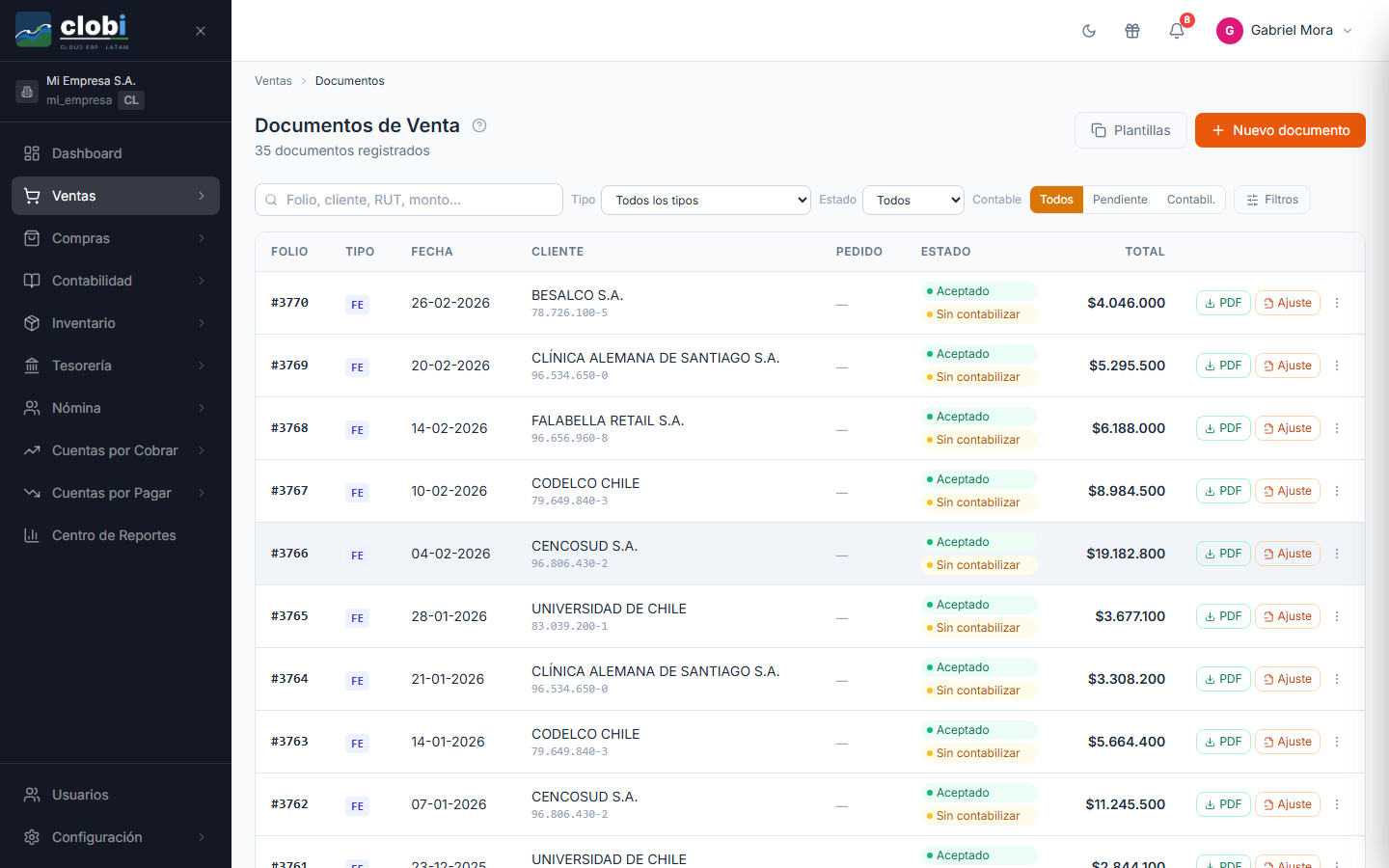1389x868 pixels.
Task: Click date 10-02-2026
Action: (449, 491)
